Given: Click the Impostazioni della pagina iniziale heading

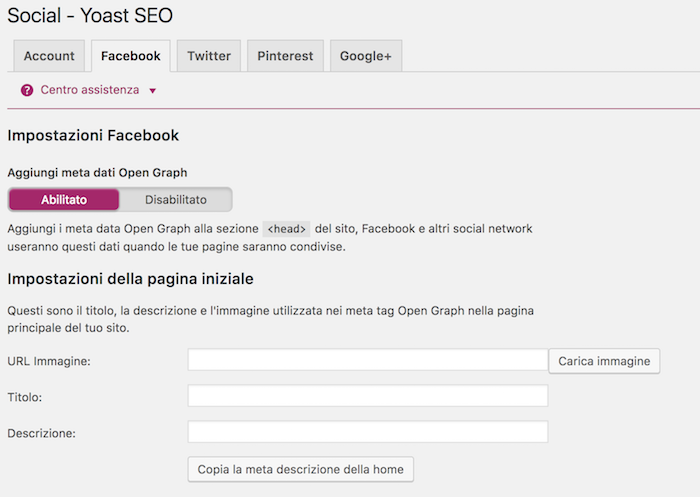Looking at the screenshot, I should [130, 279].
